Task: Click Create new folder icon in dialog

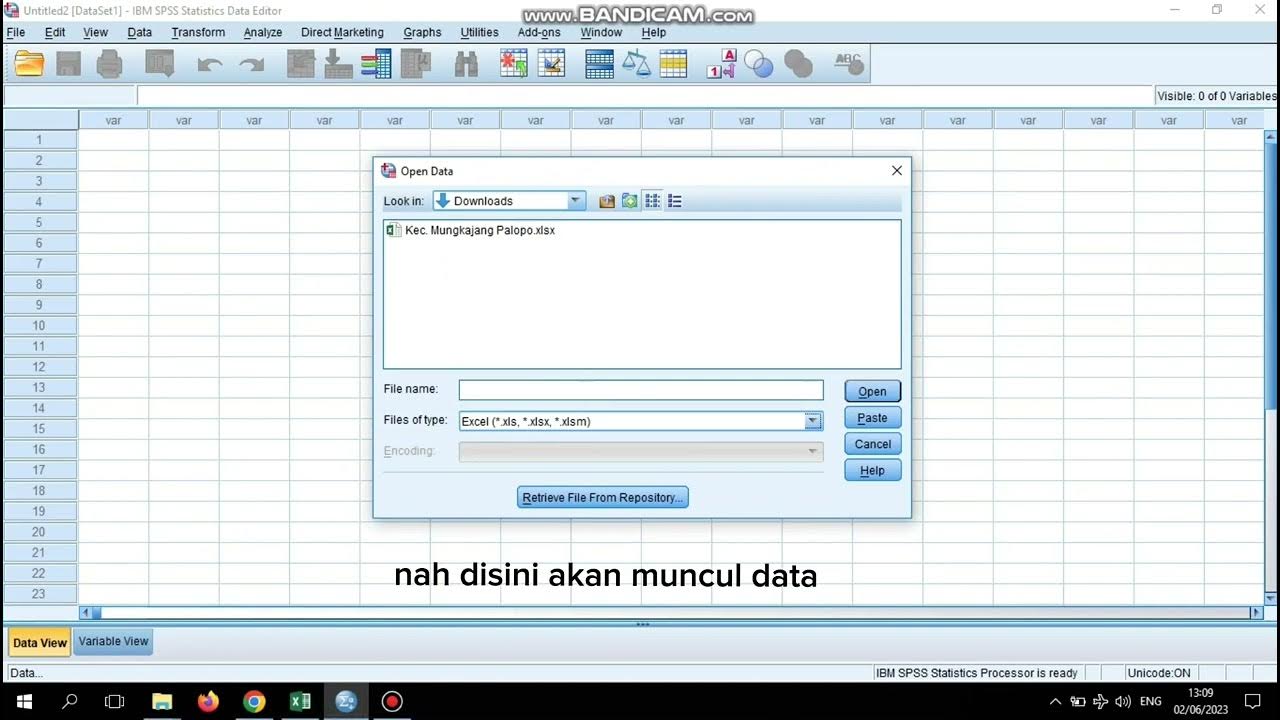Action: [629, 201]
